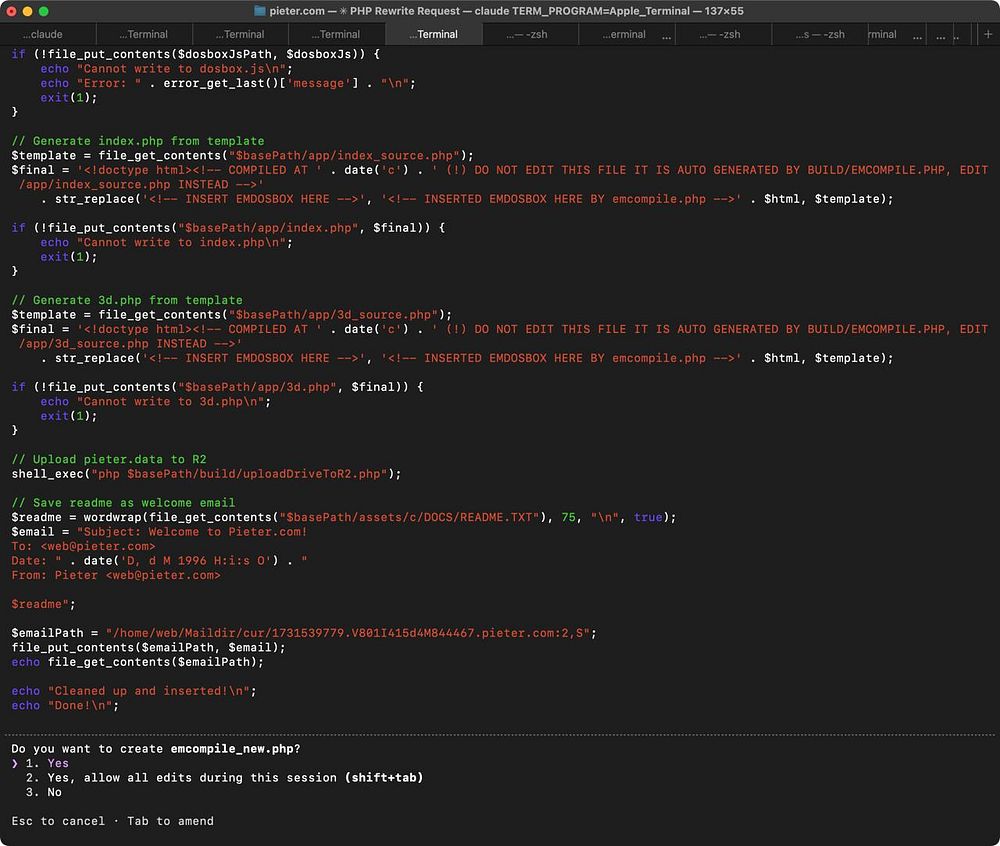Image resolution: width=1000 pixels, height=846 pixels.
Task: Click the "Esc to cancel" hint text
Action: click(x=58, y=821)
